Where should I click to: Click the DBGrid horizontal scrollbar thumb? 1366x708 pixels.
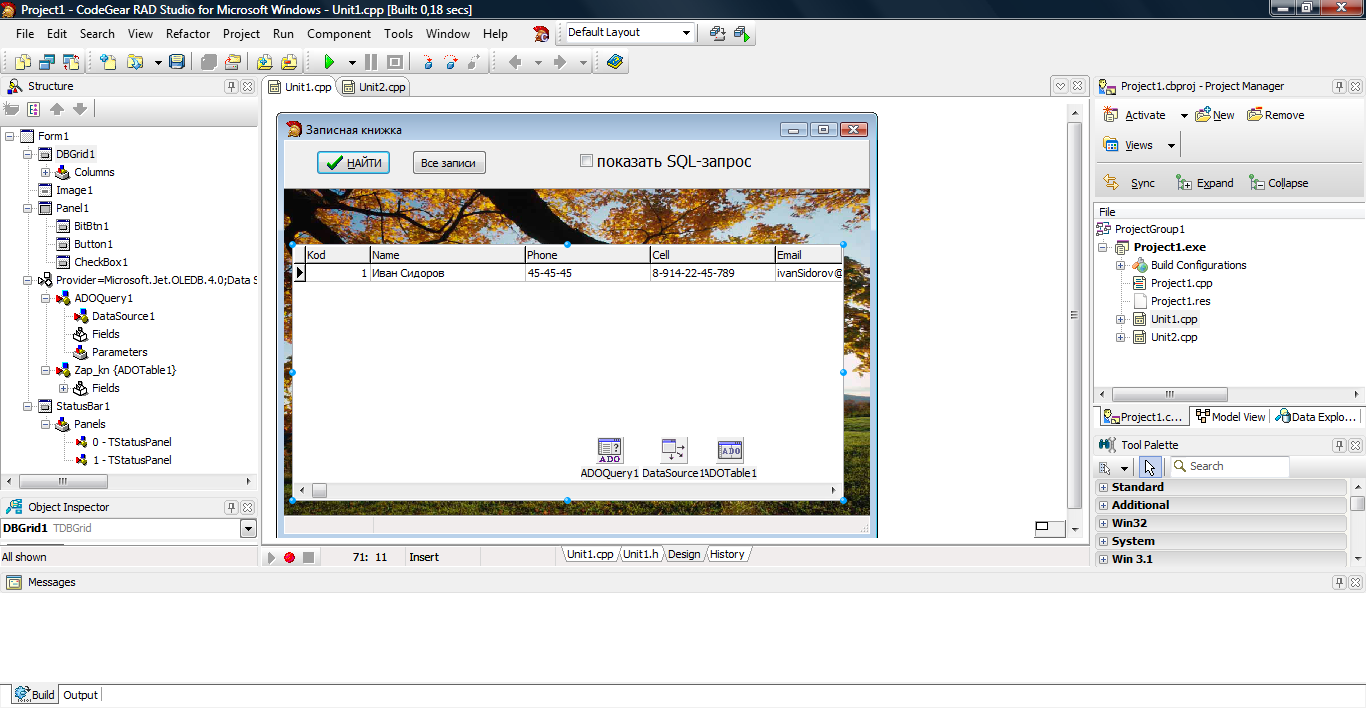[319, 491]
